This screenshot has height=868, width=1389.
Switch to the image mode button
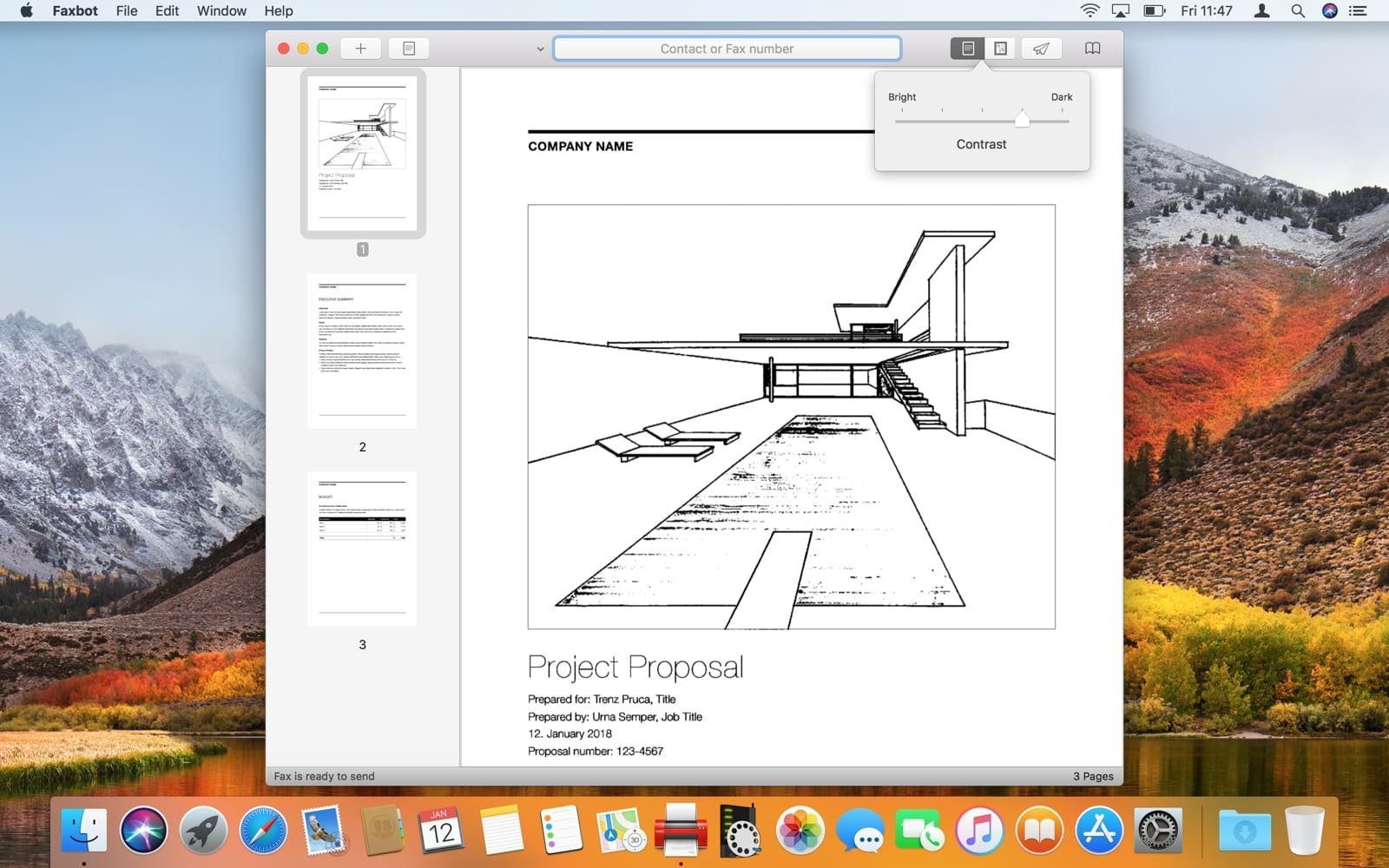coord(1000,49)
